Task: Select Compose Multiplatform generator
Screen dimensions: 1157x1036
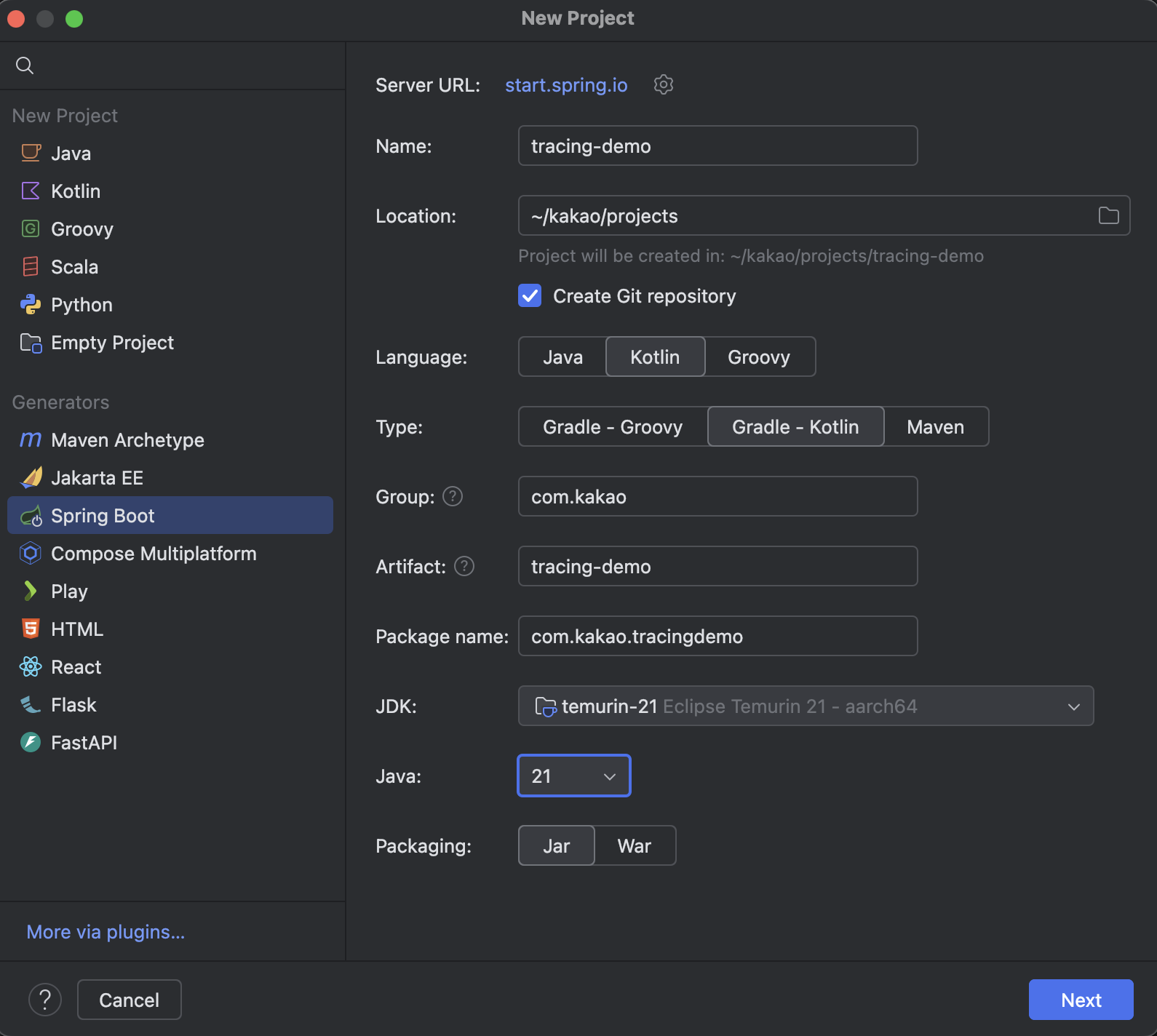Action: point(170,553)
